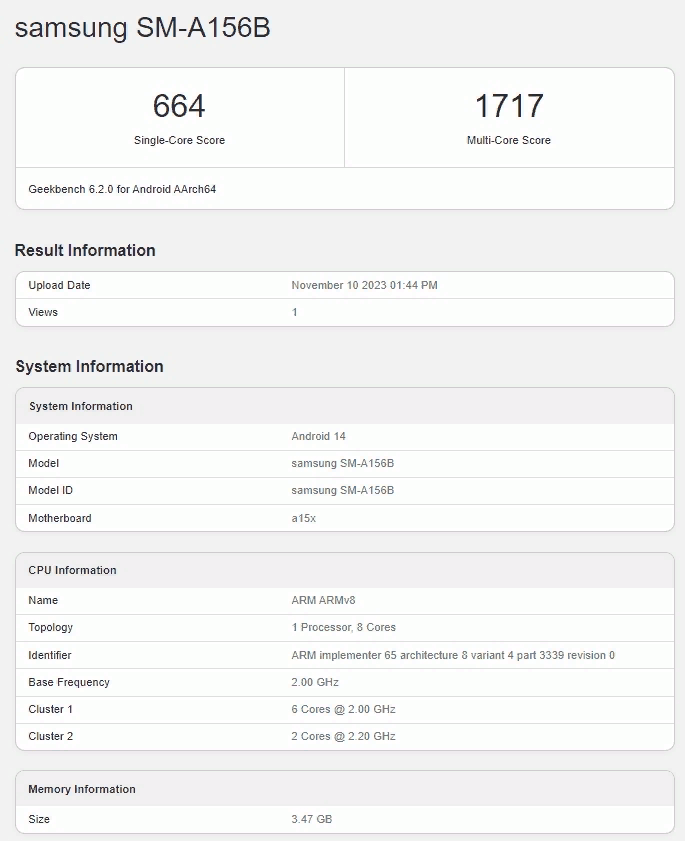The width and height of the screenshot is (685, 841).
Task: Click the Name row label
Action: click(43, 600)
